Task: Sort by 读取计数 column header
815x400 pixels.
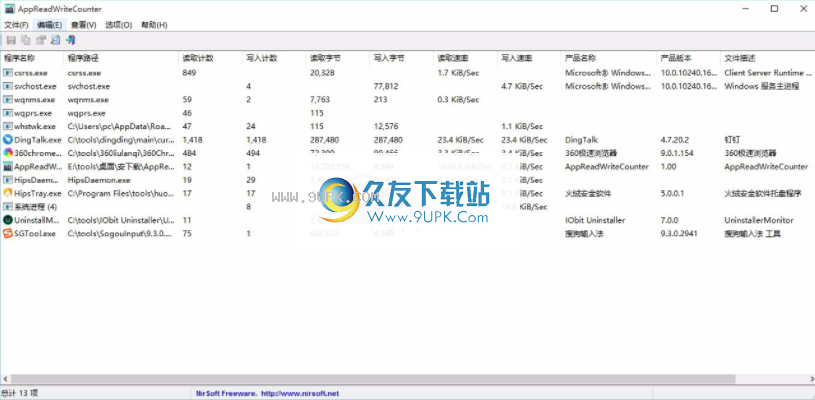Action: 211,58
